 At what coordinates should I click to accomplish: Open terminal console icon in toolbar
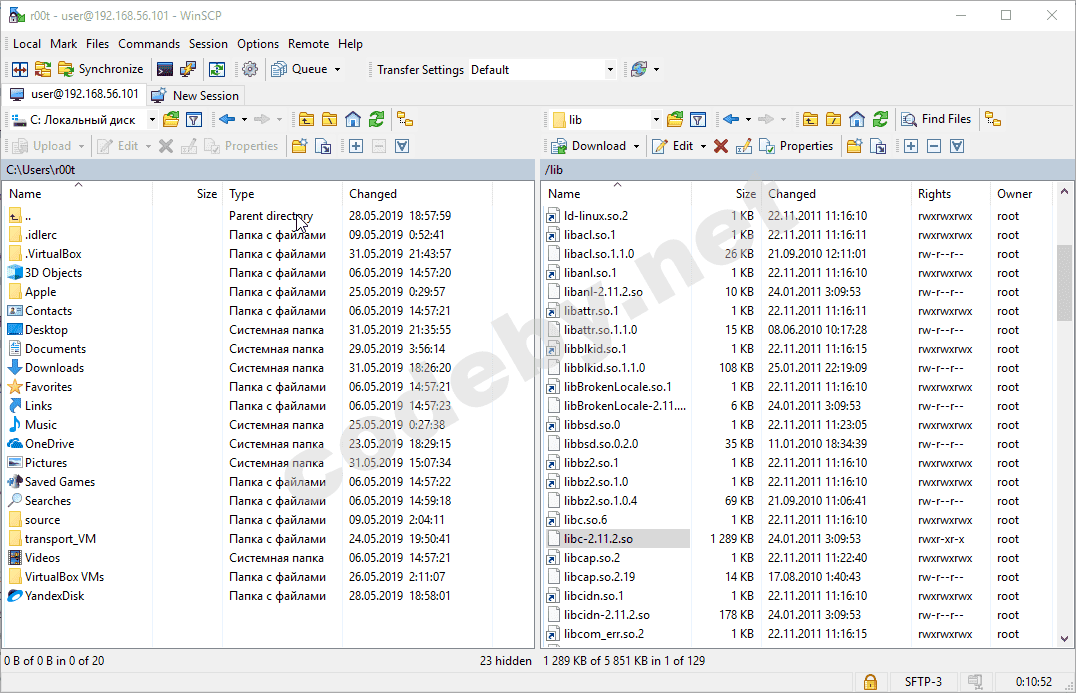(x=165, y=69)
